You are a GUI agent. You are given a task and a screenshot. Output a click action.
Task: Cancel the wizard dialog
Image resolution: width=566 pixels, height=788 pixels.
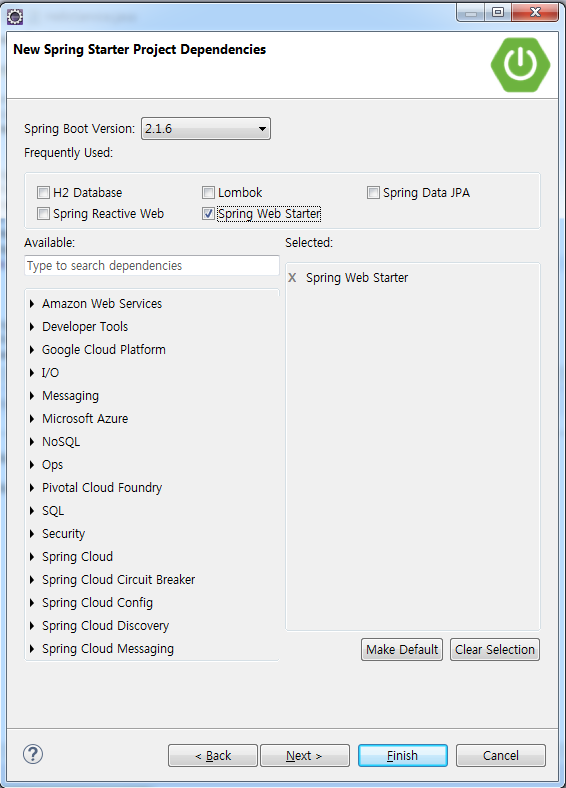coord(501,755)
